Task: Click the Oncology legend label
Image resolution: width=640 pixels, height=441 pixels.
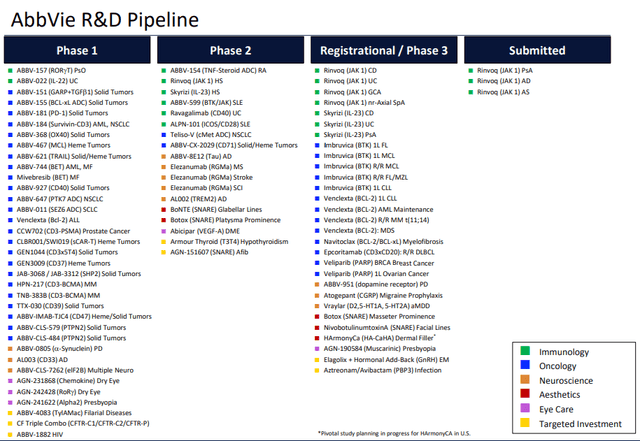Action: click(558, 366)
